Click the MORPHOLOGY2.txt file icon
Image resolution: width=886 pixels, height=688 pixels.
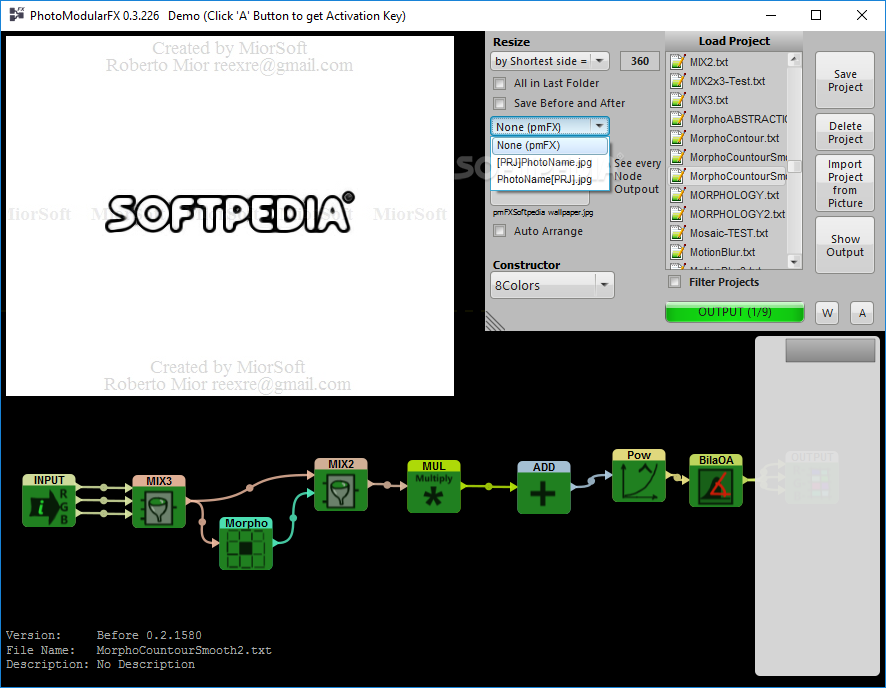coord(677,214)
